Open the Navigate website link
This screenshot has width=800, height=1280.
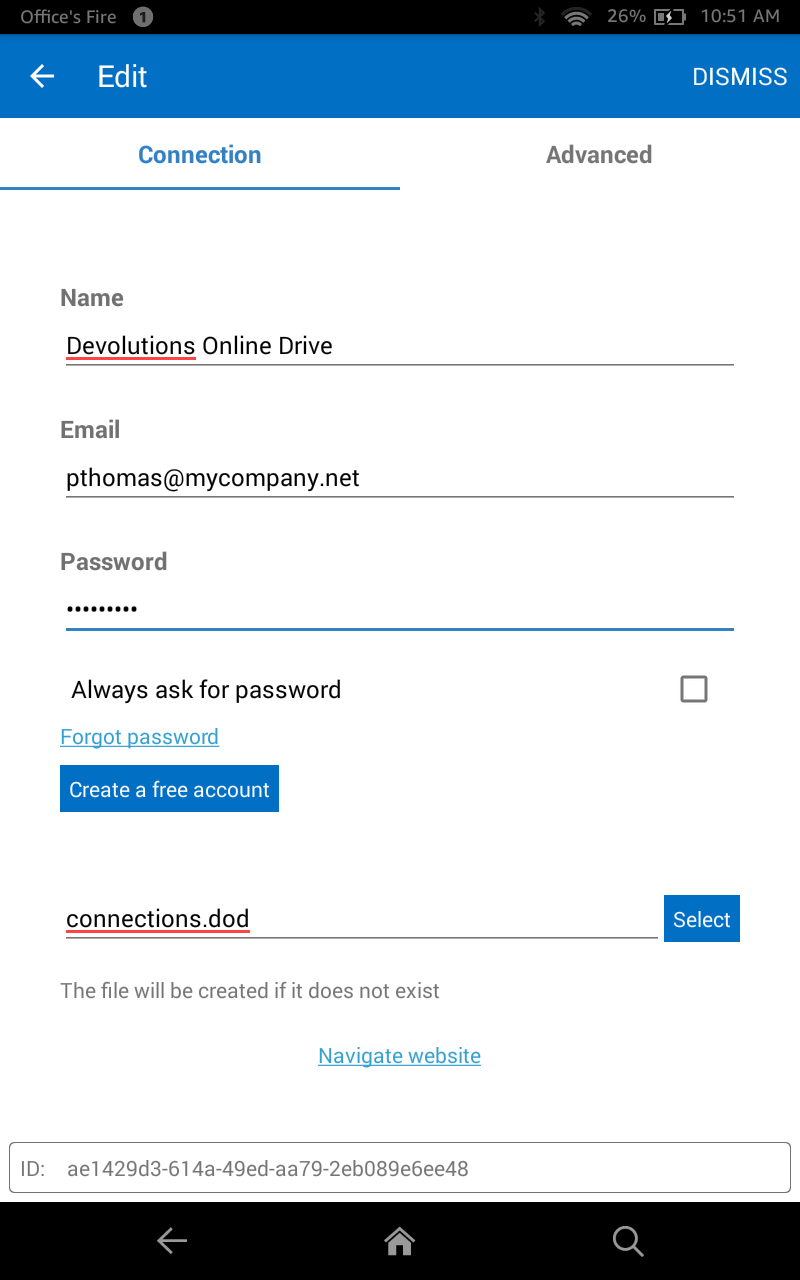tap(399, 1056)
